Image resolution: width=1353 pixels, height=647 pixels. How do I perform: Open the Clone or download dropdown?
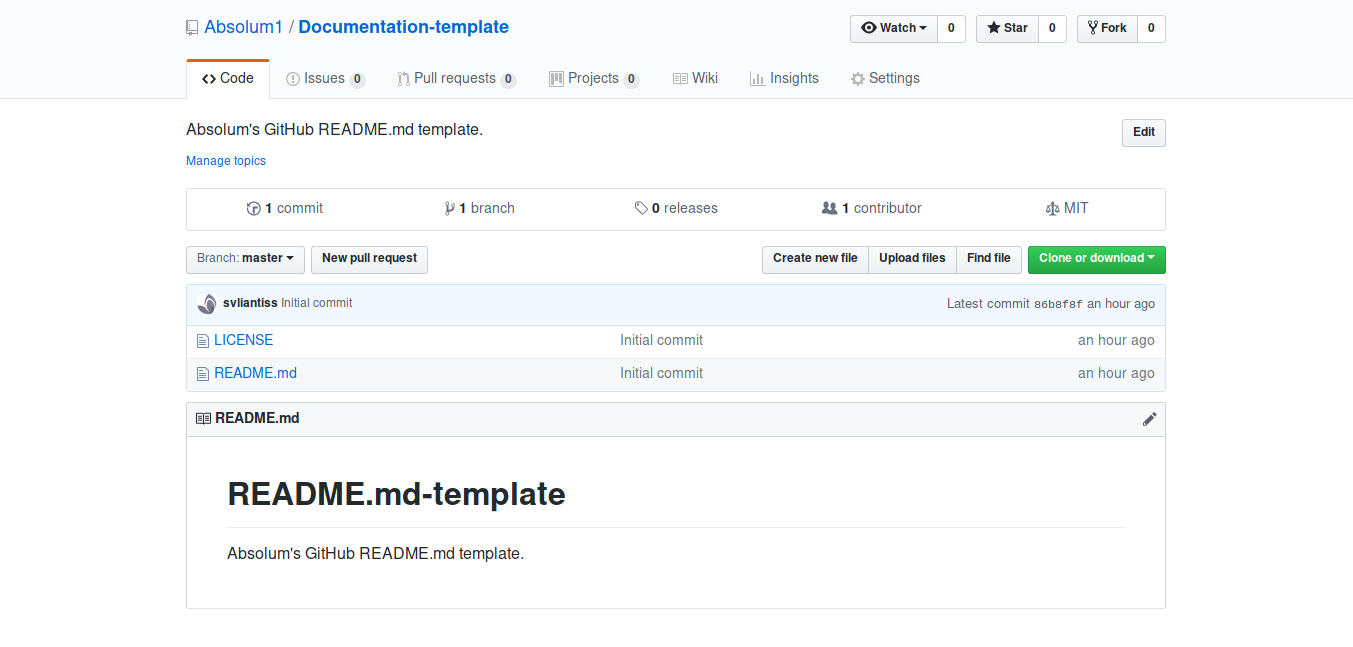[x=1096, y=258]
